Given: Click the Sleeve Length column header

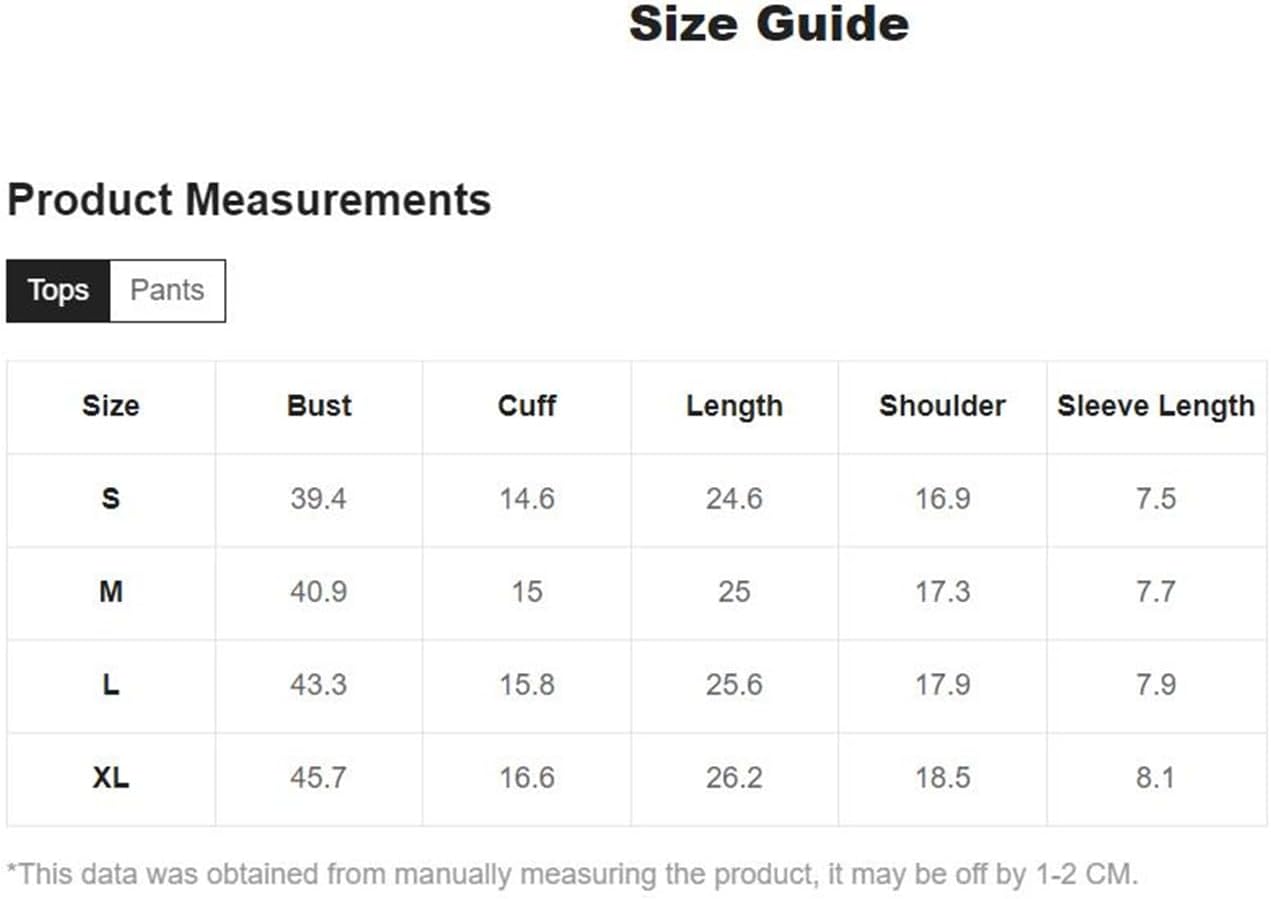Looking at the screenshot, I should tap(1156, 407).
